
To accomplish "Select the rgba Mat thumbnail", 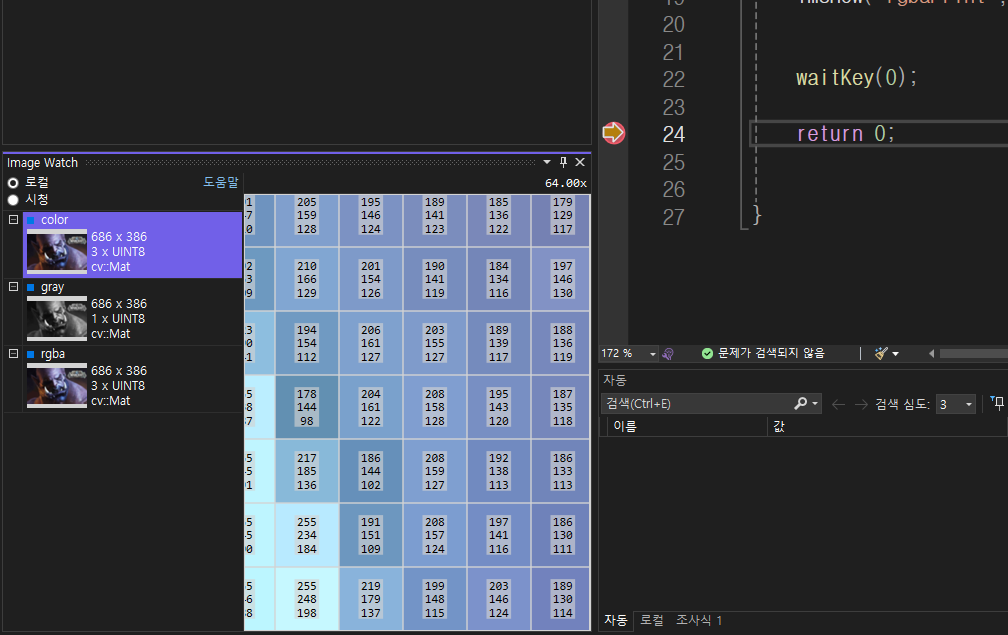I will click(x=57, y=386).
